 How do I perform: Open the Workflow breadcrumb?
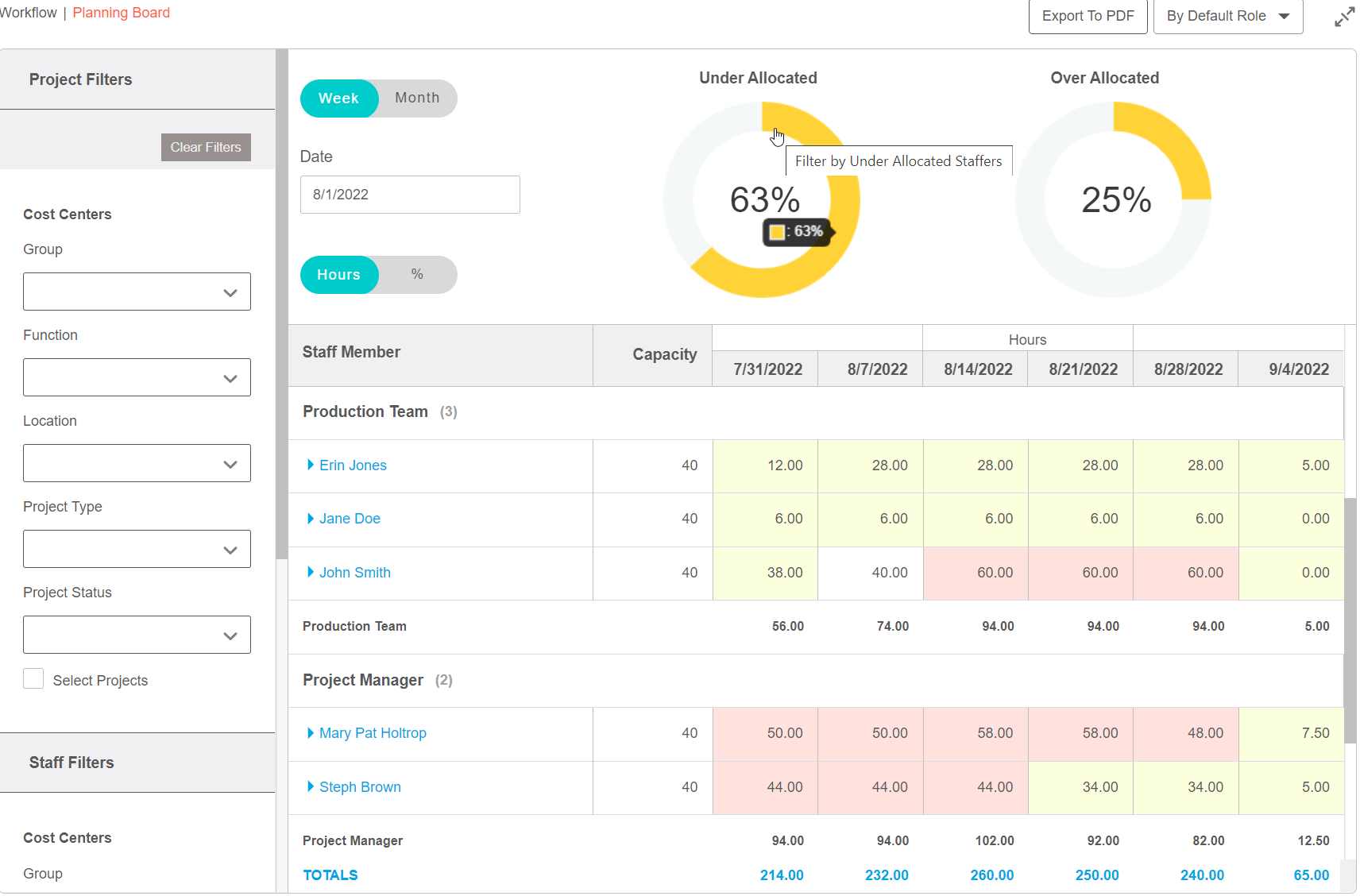(x=29, y=13)
